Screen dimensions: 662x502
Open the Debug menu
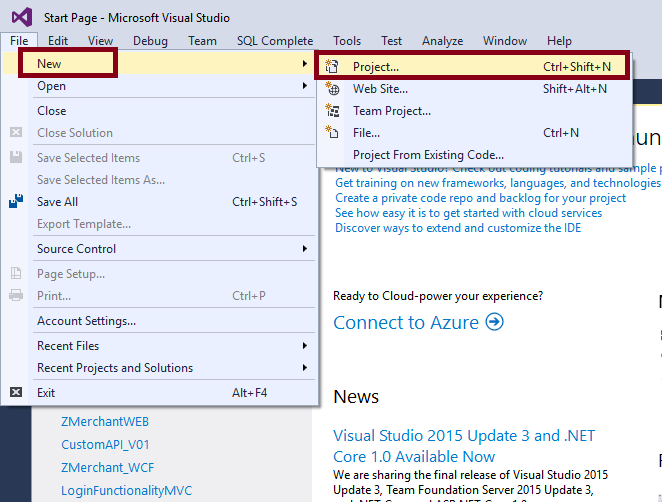pos(150,41)
